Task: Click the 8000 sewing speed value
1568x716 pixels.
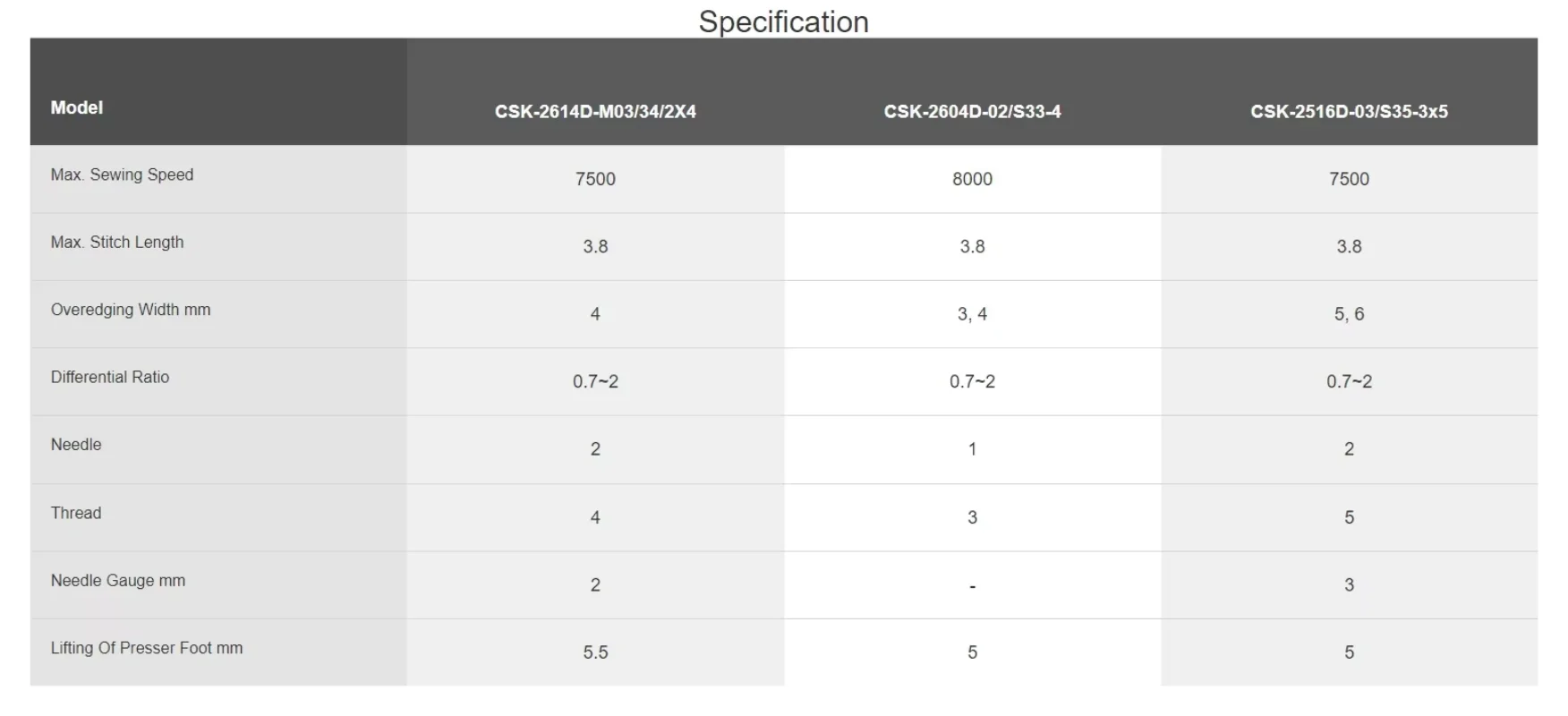Action: 972,179
